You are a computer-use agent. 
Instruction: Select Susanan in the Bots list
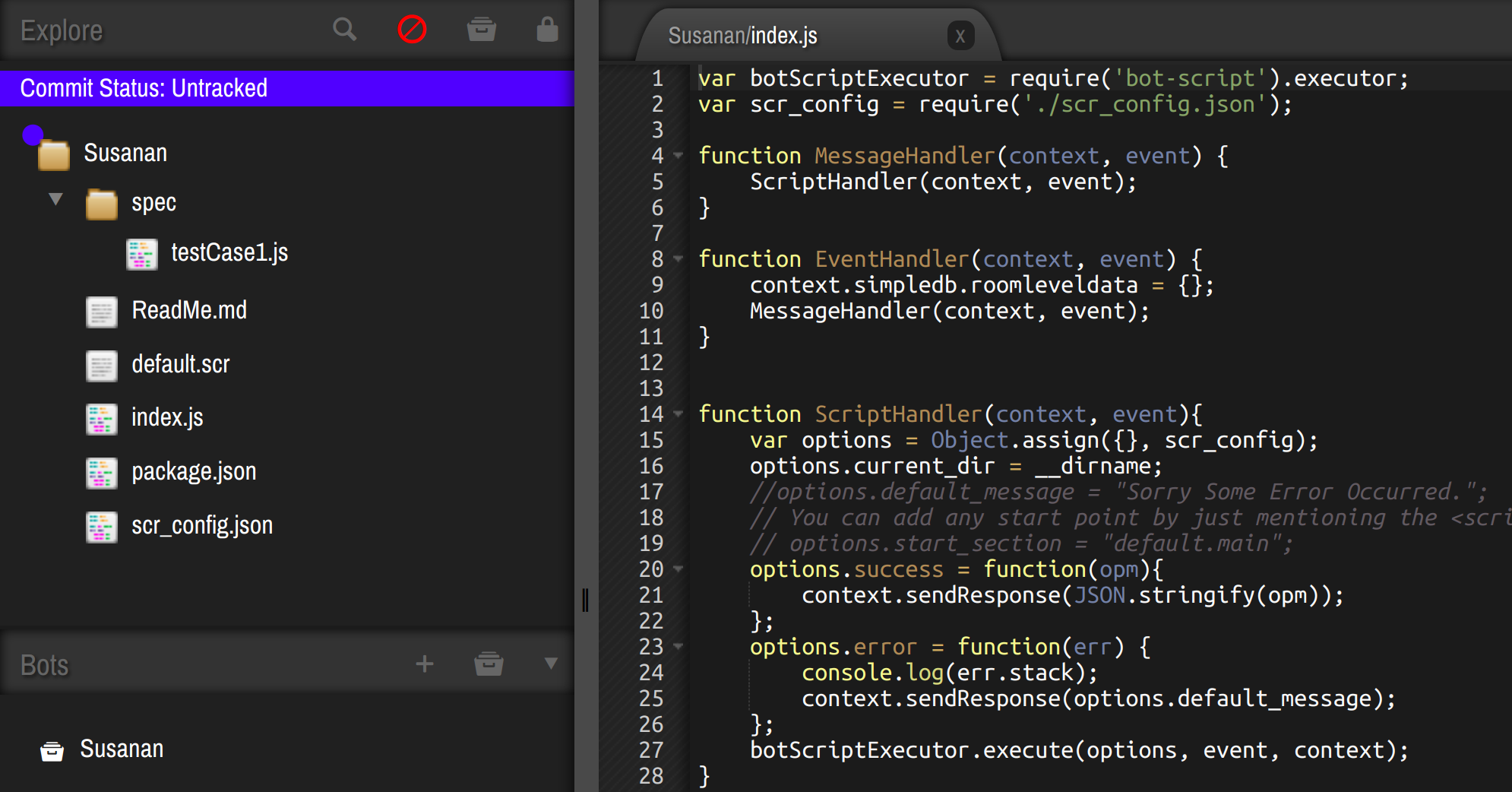tap(122, 749)
